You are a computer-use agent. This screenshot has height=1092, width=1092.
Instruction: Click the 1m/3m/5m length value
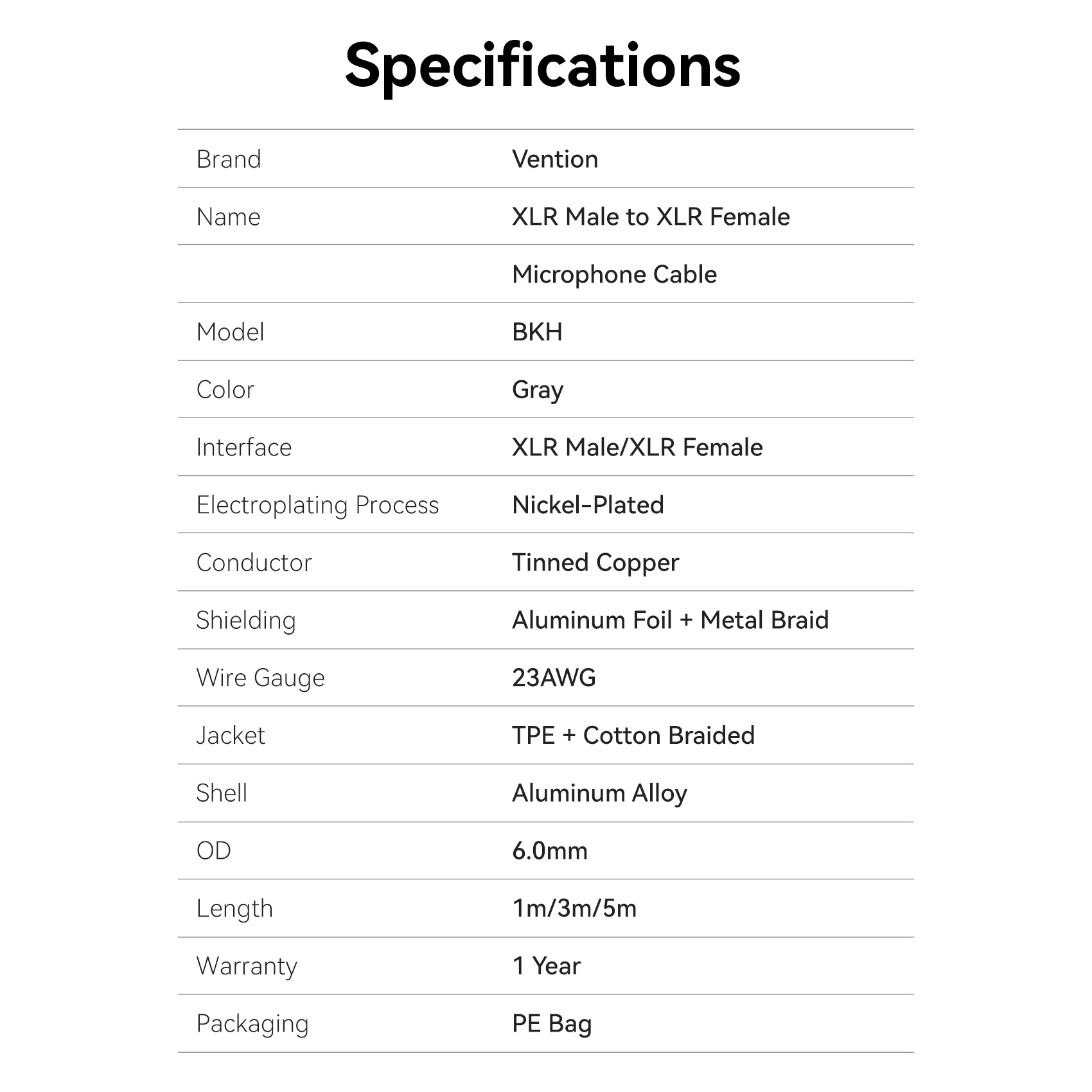(x=574, y=908)
